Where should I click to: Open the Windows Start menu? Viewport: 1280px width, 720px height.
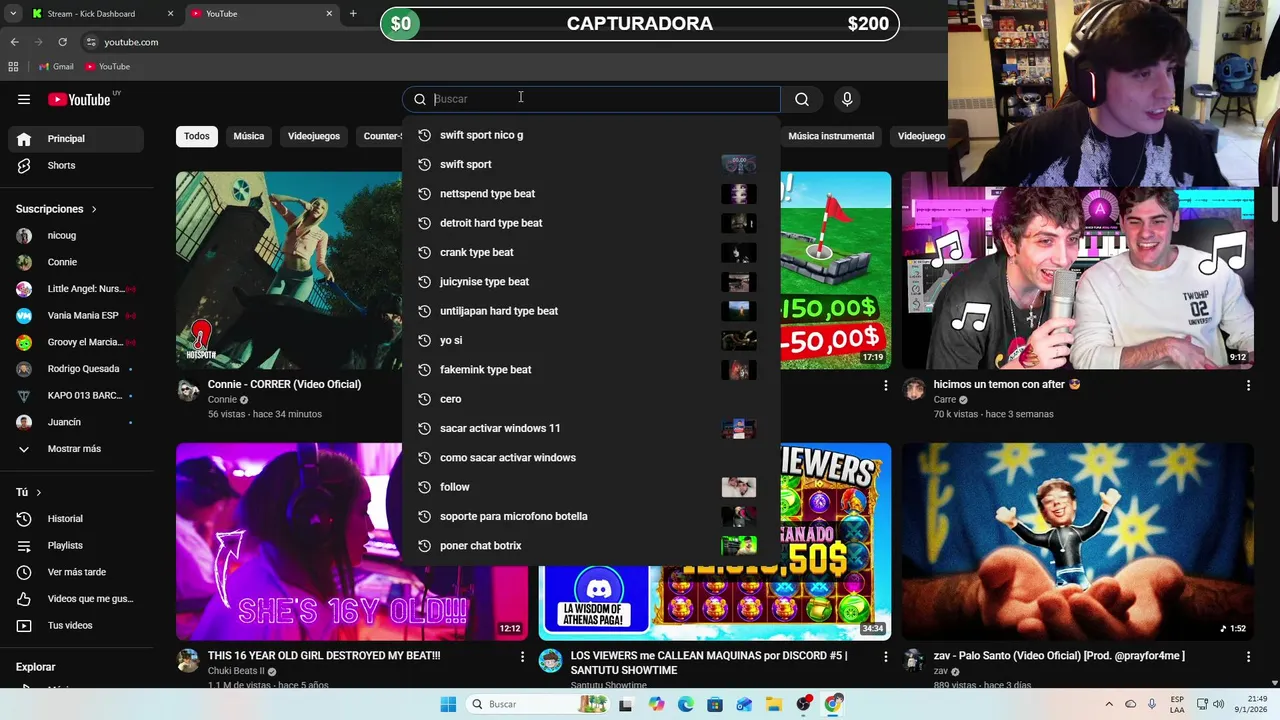(448, 704)
